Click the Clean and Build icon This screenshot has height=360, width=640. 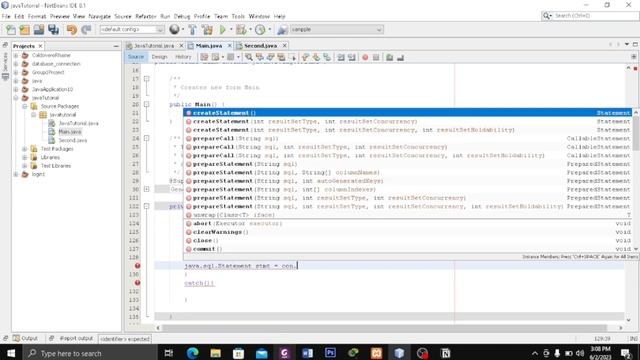pos(207,30)
